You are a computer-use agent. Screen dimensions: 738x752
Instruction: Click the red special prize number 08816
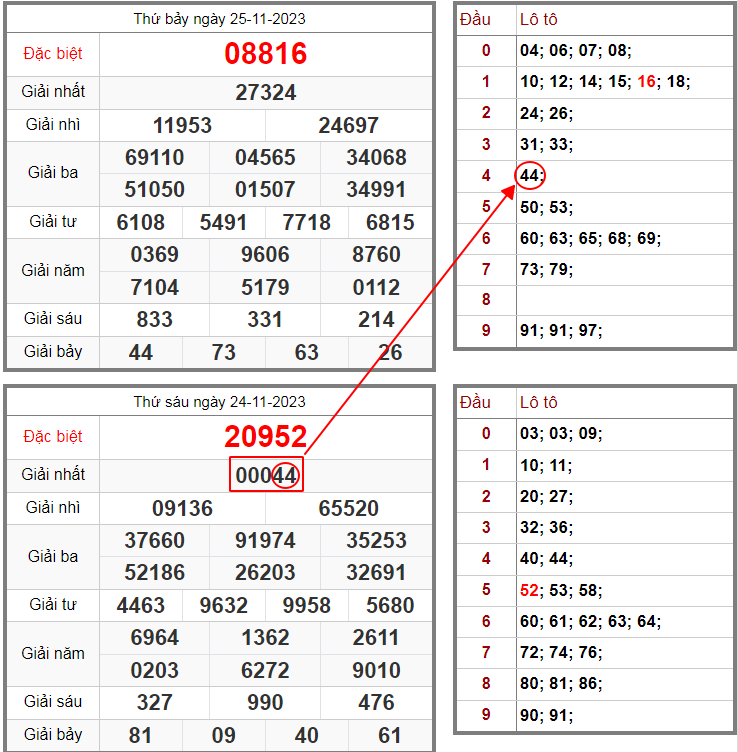[265, 54]
